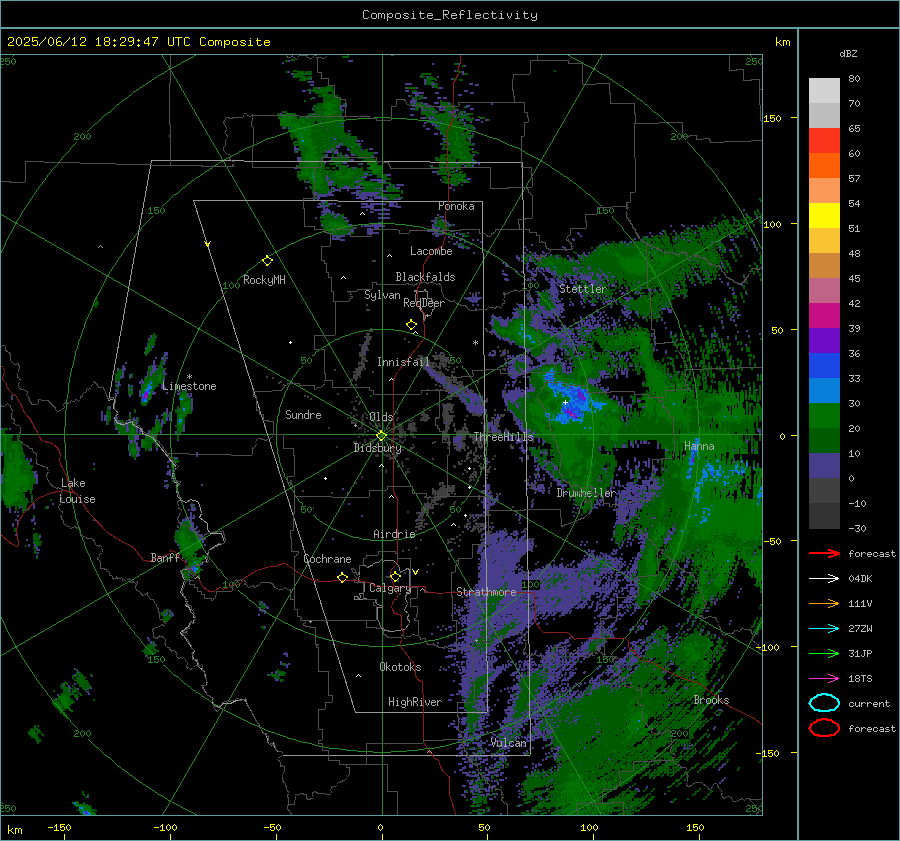Click the Innisfail label

[404, 362]
